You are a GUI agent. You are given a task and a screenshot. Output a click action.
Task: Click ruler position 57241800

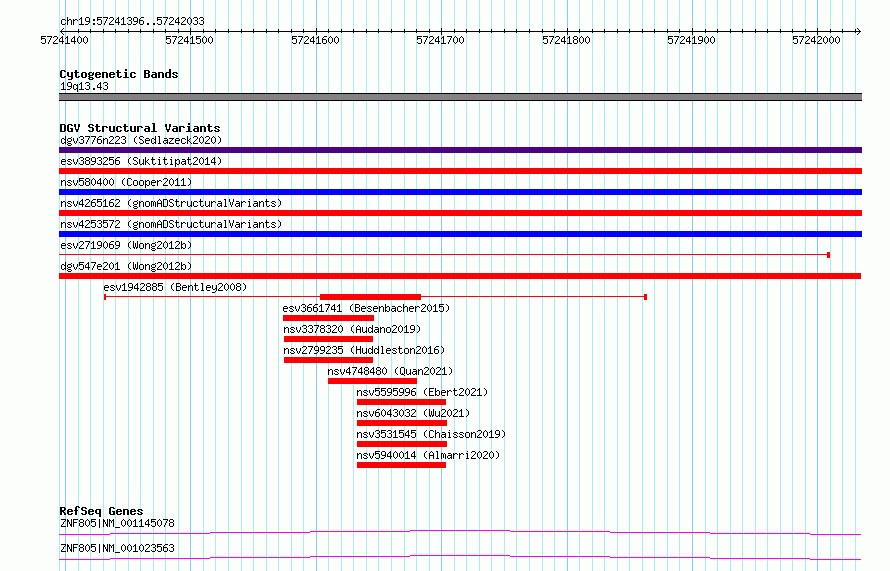(x=566, y=40)
